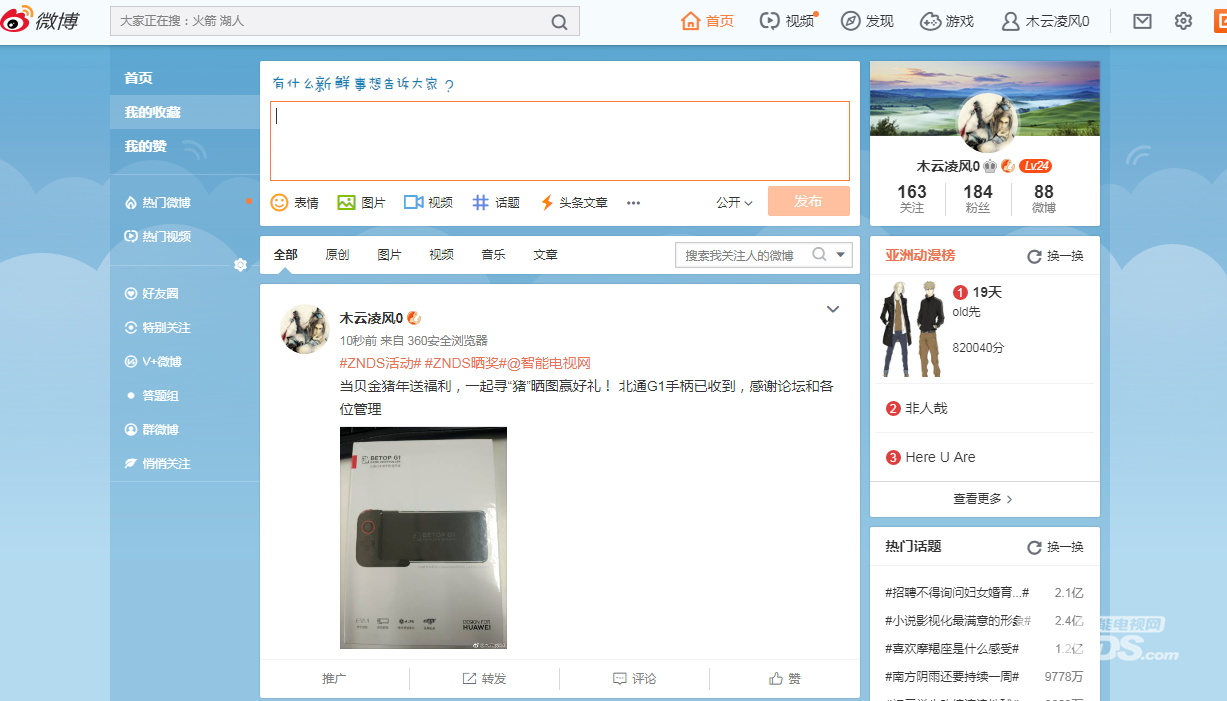
Task: Click inside the top search field
Action: (x=330, y=21)
